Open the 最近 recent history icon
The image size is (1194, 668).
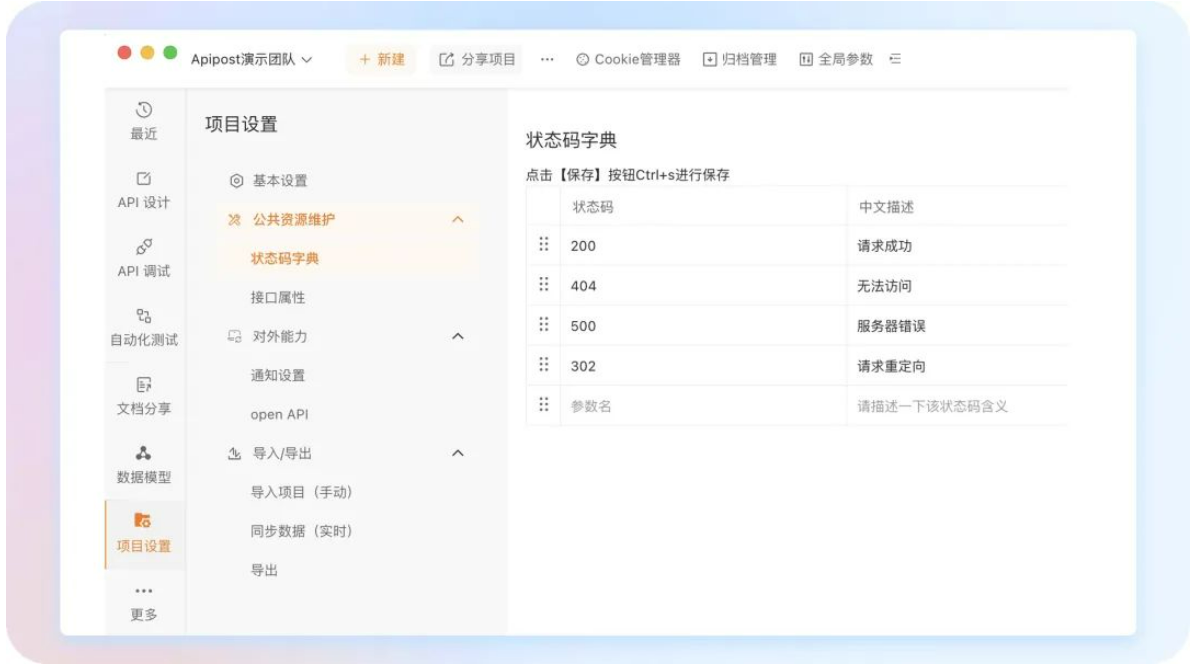(144, 110)
